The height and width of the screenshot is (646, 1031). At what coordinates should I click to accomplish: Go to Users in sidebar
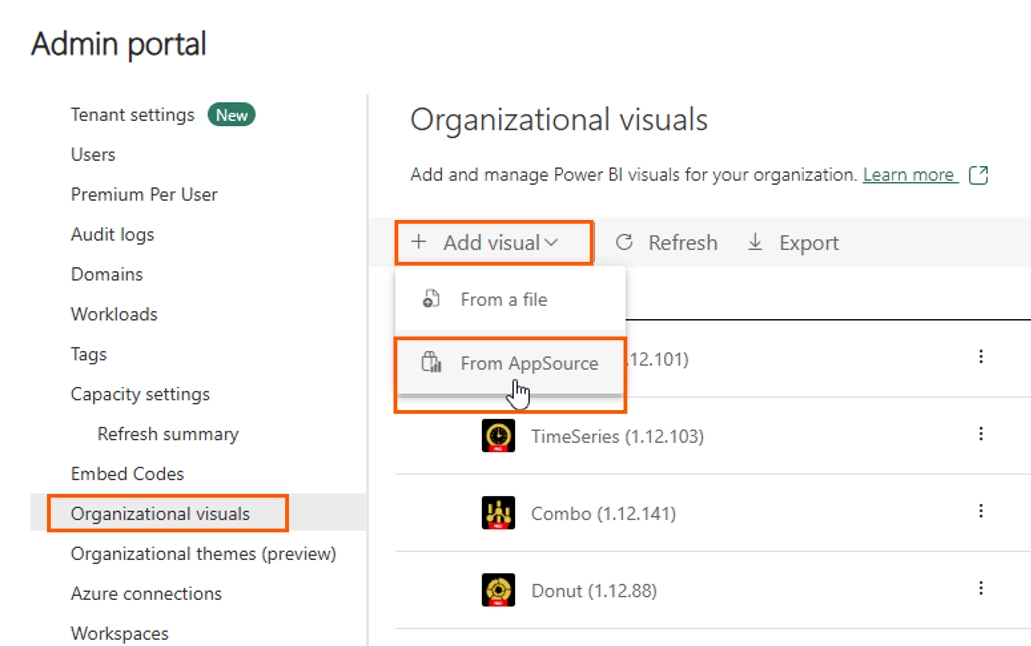click(x=93, y=155)
